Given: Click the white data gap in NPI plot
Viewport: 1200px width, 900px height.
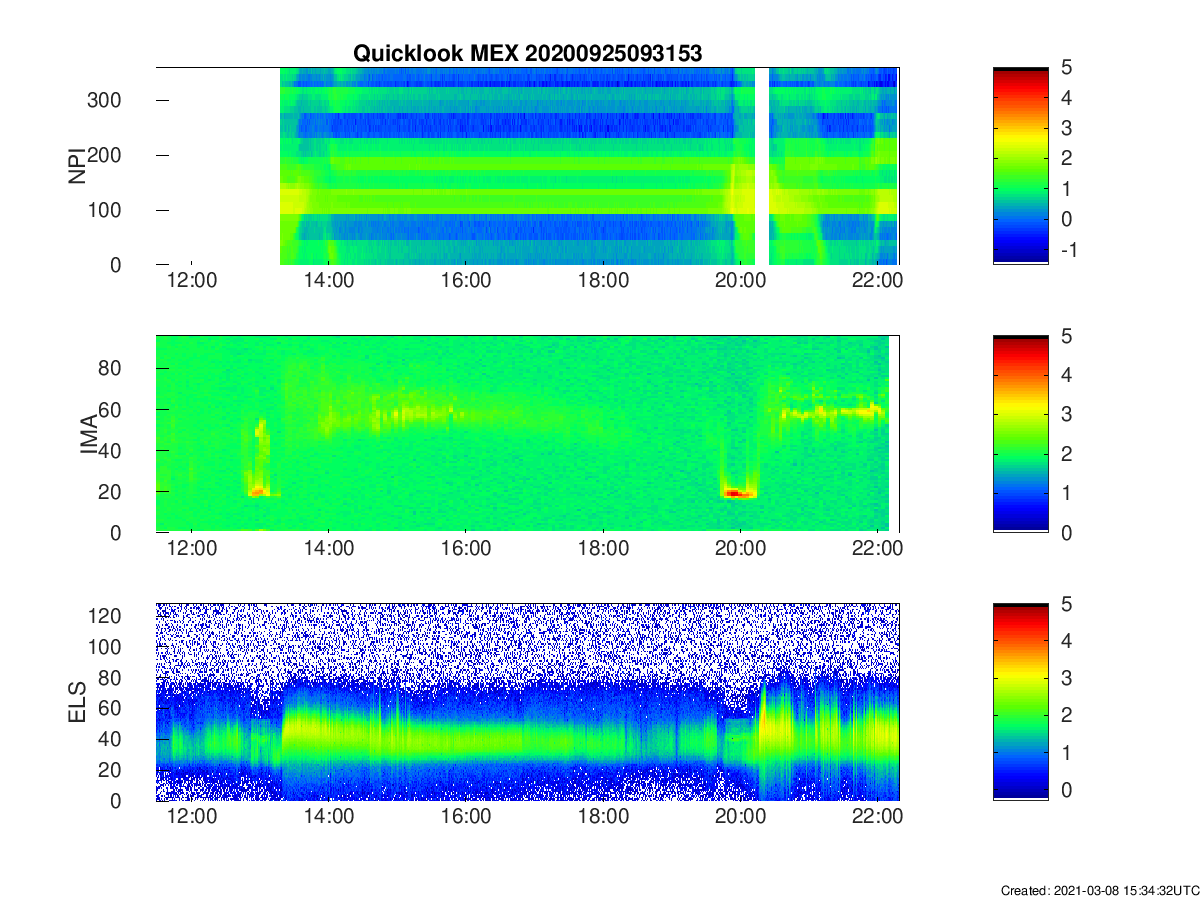Looking at the screenshot, I should point(762,166).
